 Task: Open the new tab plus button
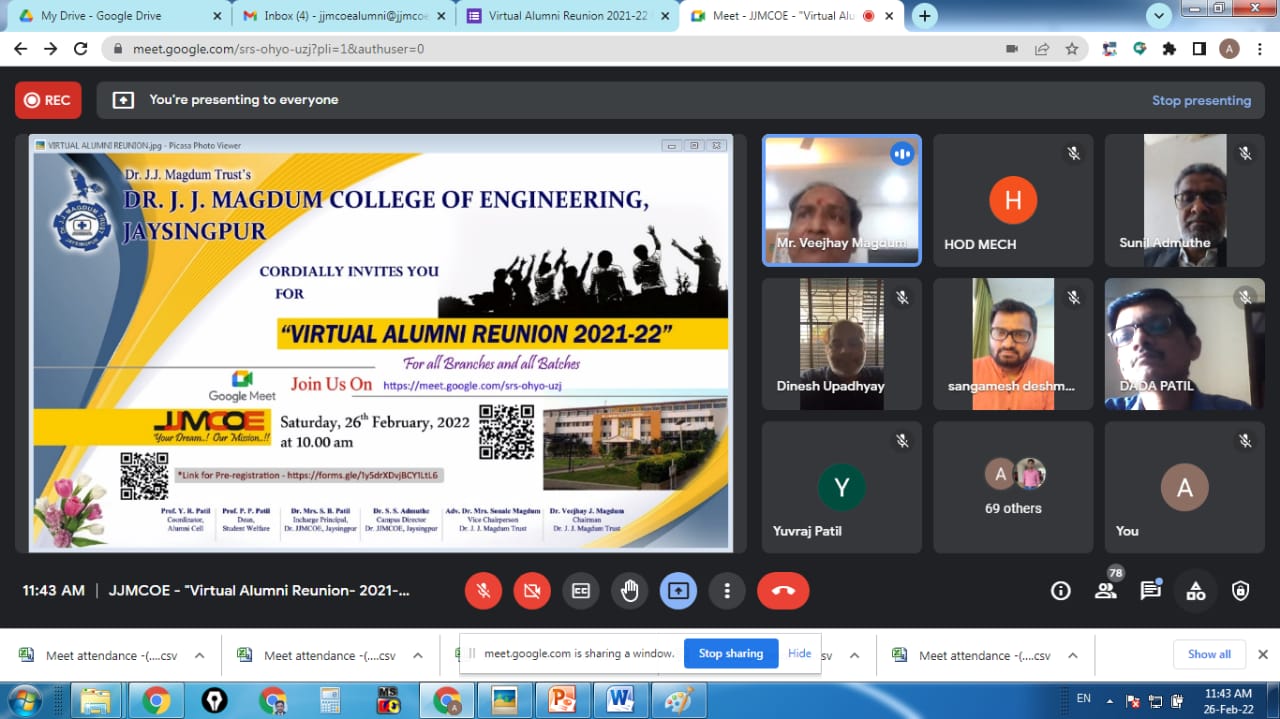point(925,16)
